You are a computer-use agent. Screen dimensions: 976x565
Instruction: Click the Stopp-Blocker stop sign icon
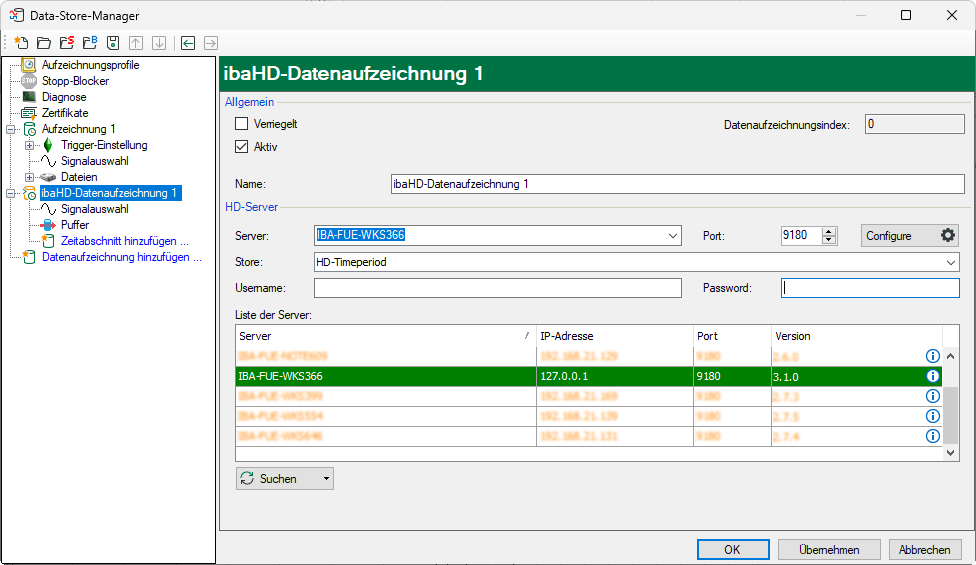(29, 81)
